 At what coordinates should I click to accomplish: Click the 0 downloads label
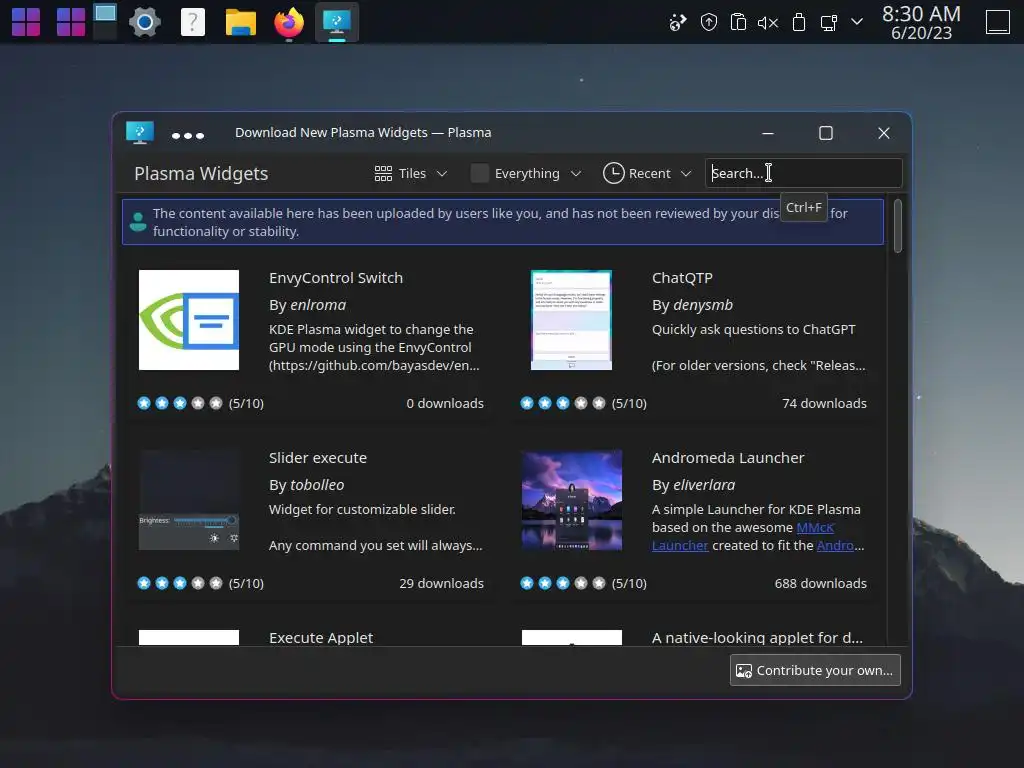(445, 404)
